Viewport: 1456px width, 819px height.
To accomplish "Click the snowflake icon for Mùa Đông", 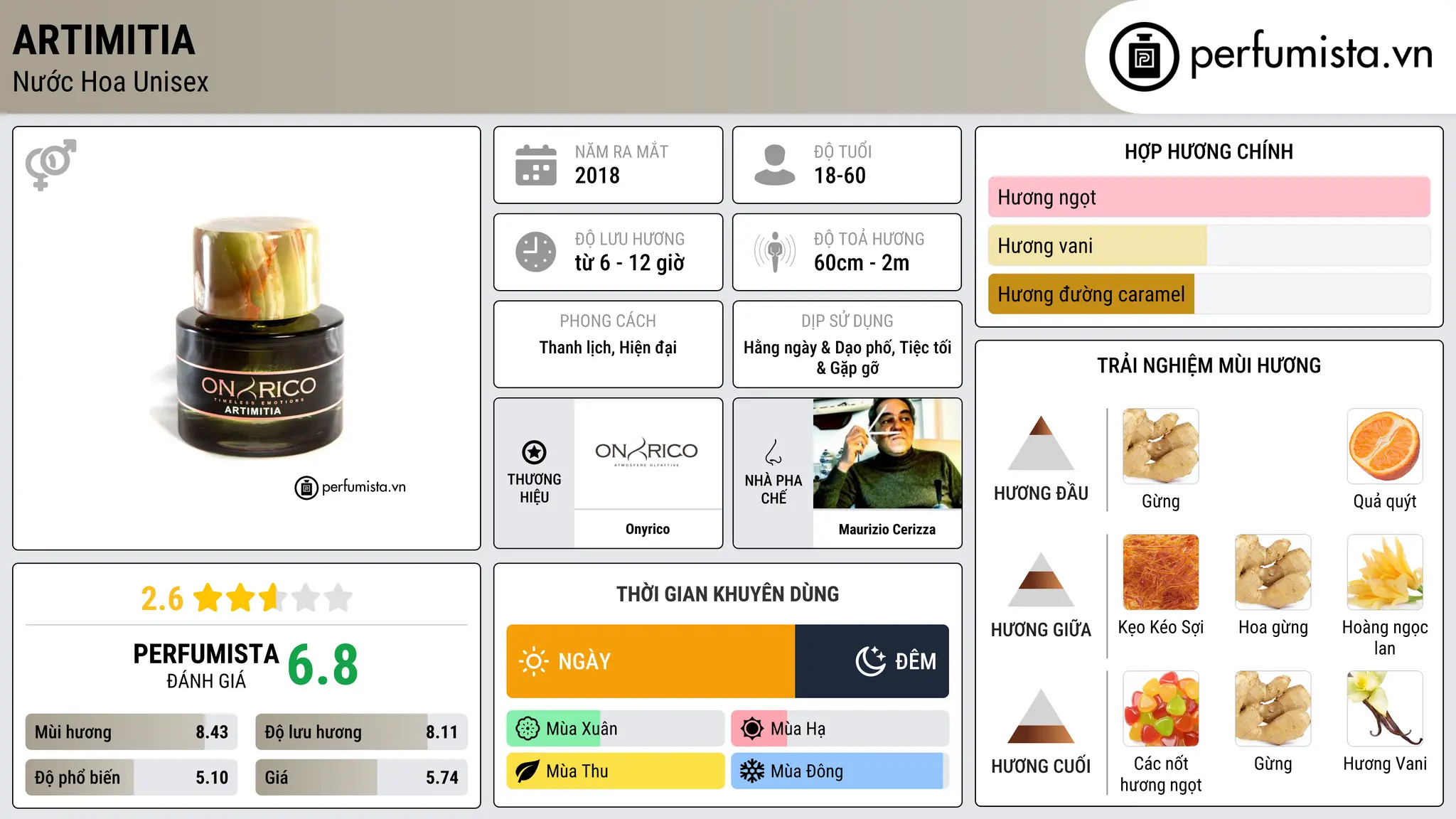I will point(752,771).
